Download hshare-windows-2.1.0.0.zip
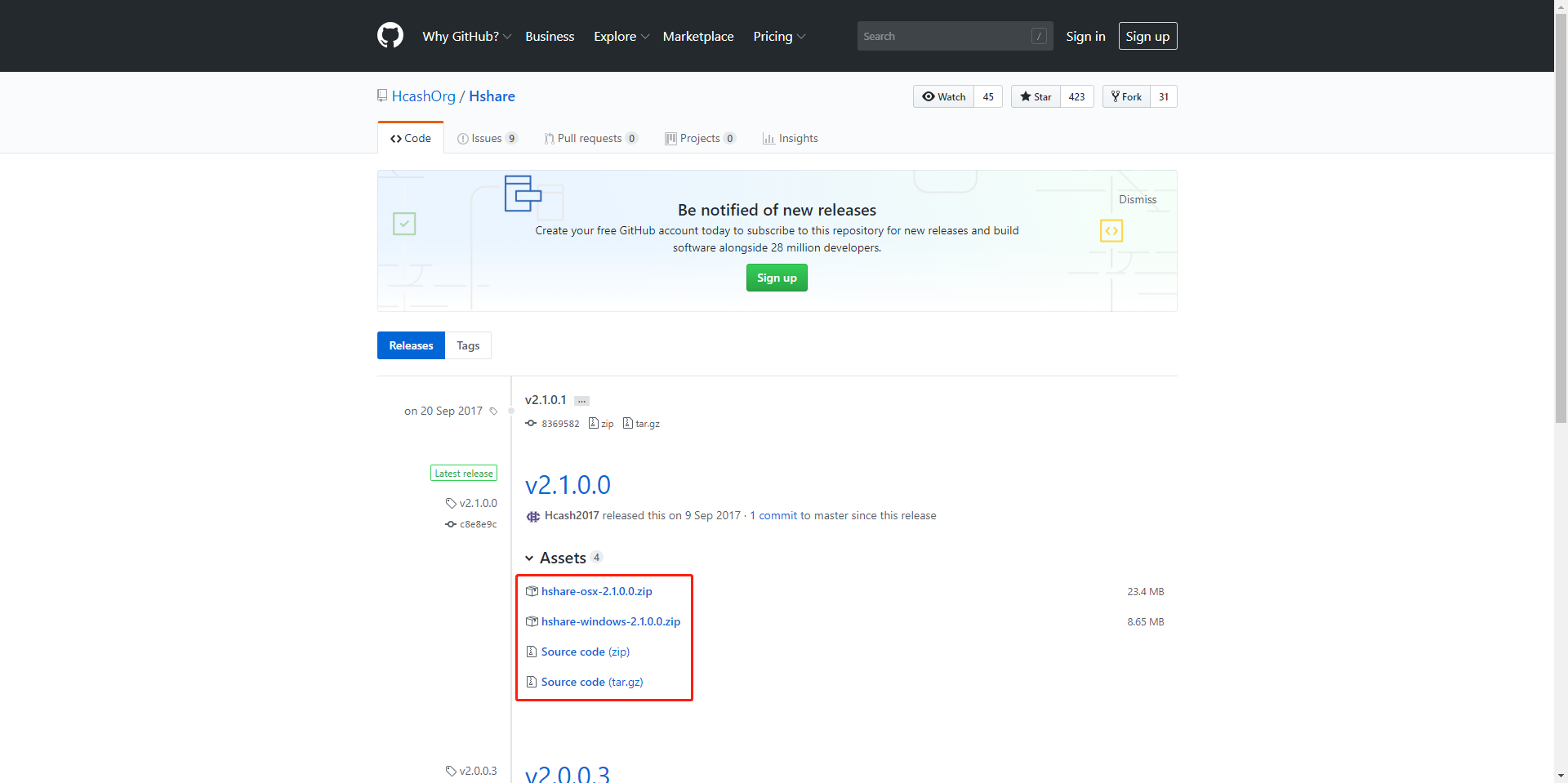Image resolution: width=1568 pixels, height=783 pixels. coord(611,621)
